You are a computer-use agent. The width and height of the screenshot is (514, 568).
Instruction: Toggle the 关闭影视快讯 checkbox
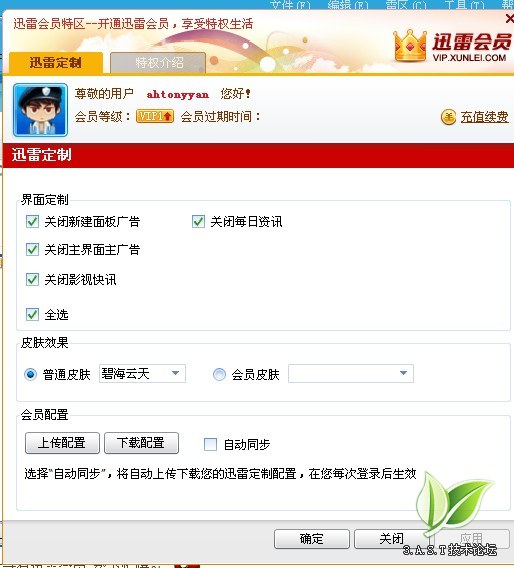coord(32,279)
